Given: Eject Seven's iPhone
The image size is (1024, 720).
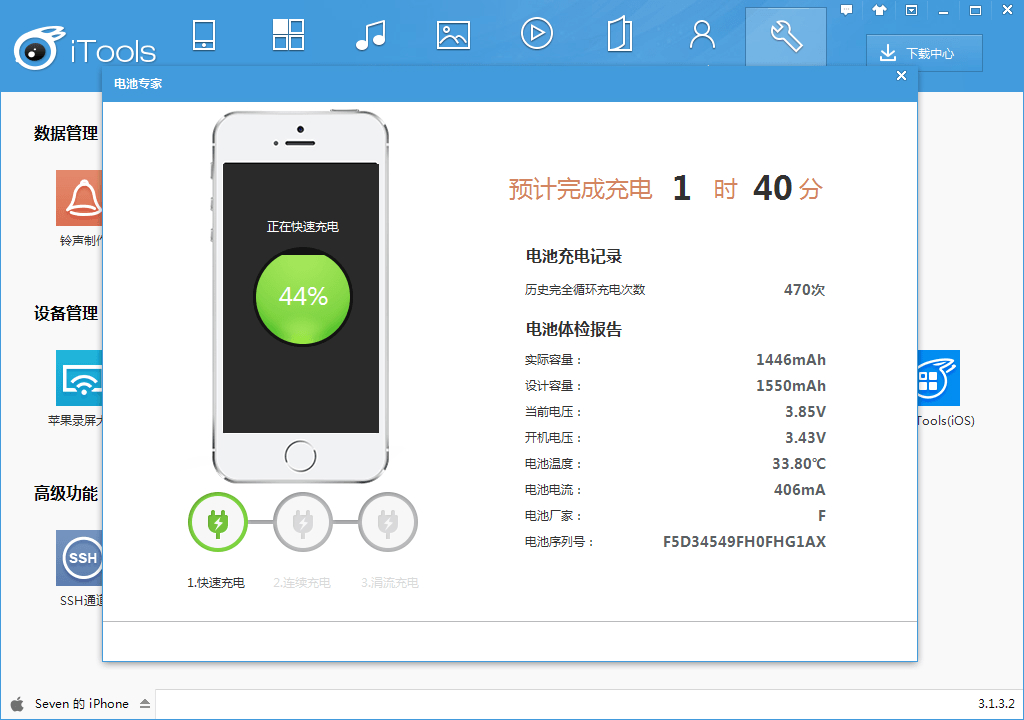Looking at the screenshot, I should point(145,704).
